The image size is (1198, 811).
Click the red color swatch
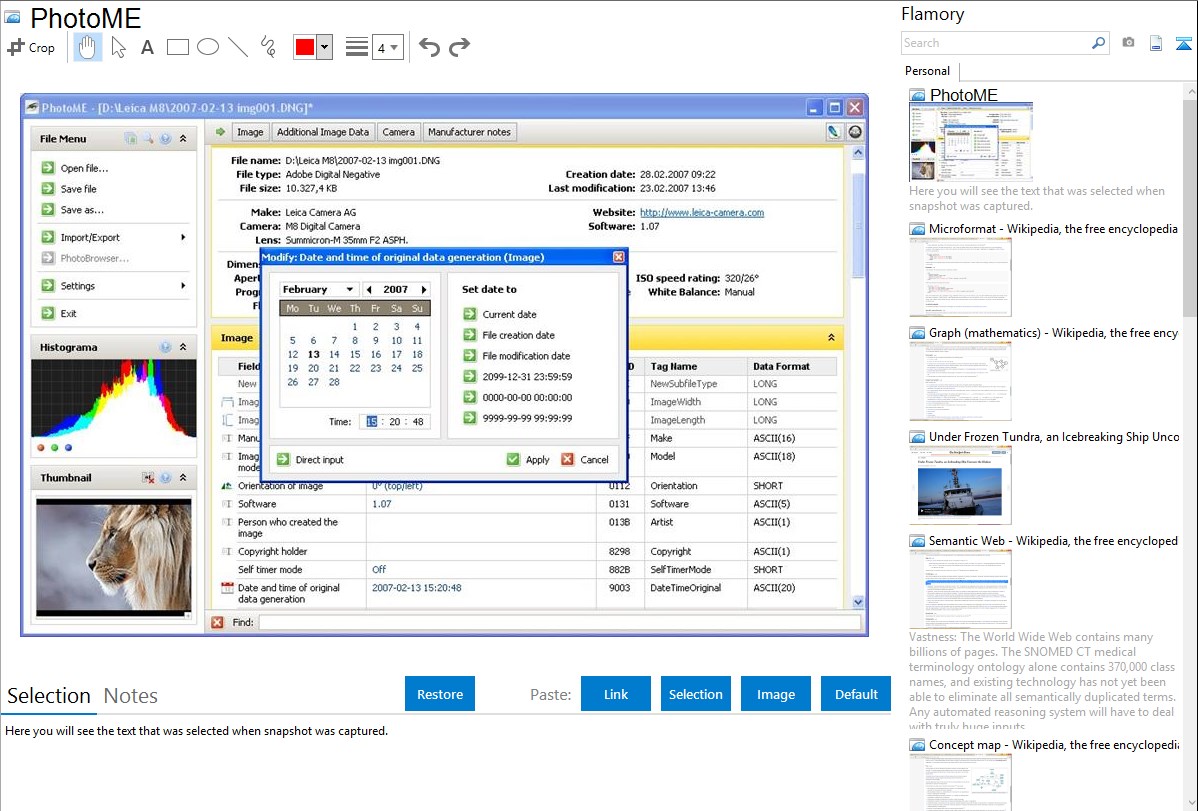[305, 47]
